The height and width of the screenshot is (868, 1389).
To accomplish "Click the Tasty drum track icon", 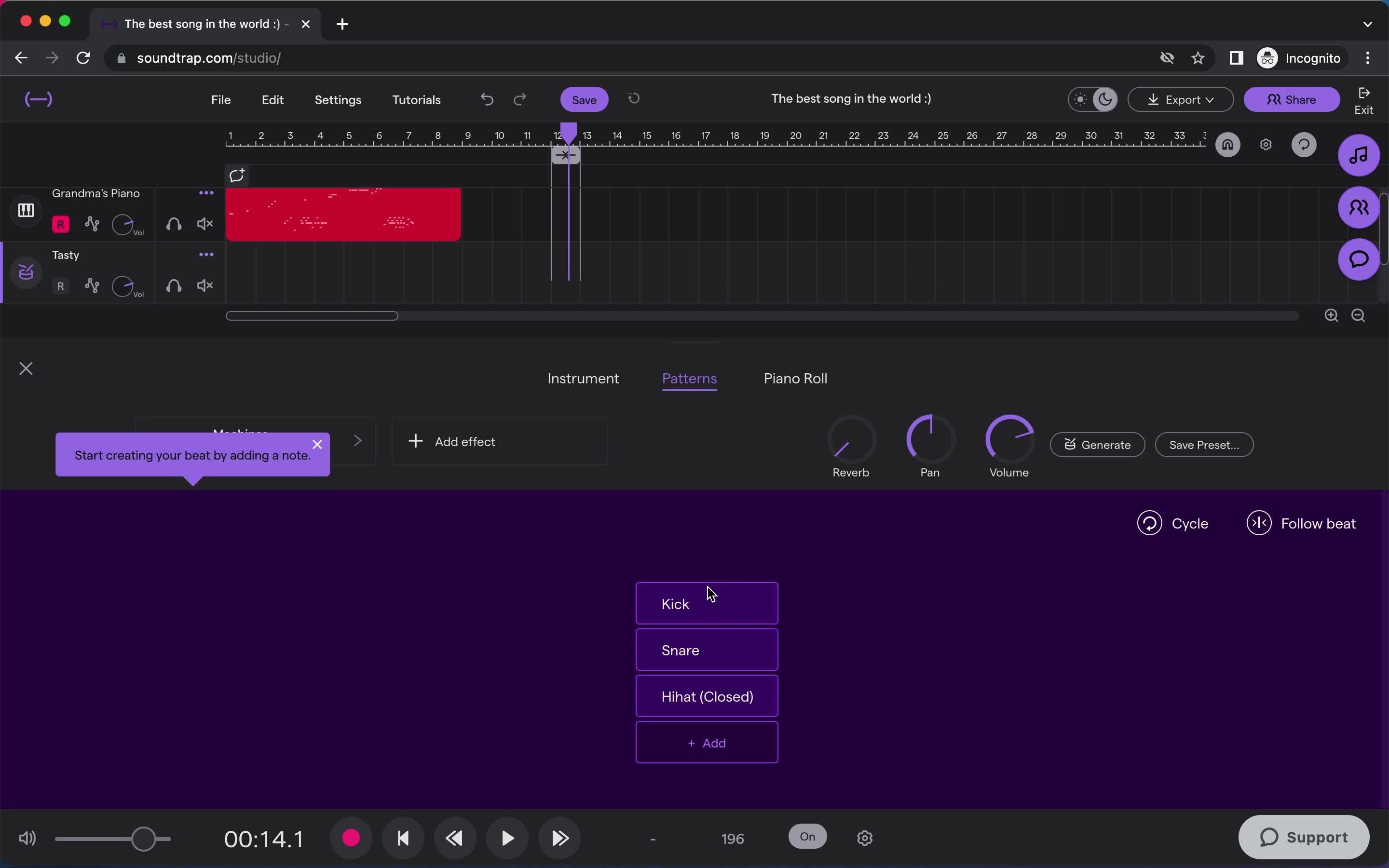I will click(x=26, y=272).
